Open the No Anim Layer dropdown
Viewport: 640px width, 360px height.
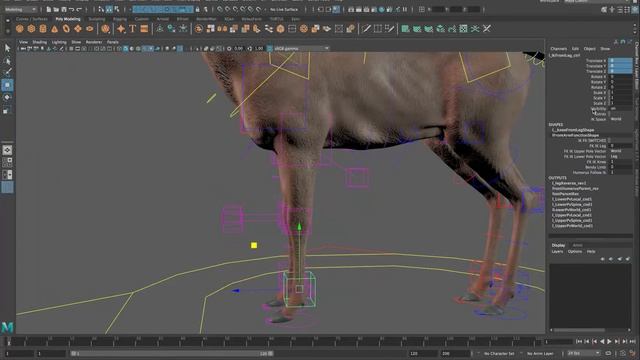[540, 353]
